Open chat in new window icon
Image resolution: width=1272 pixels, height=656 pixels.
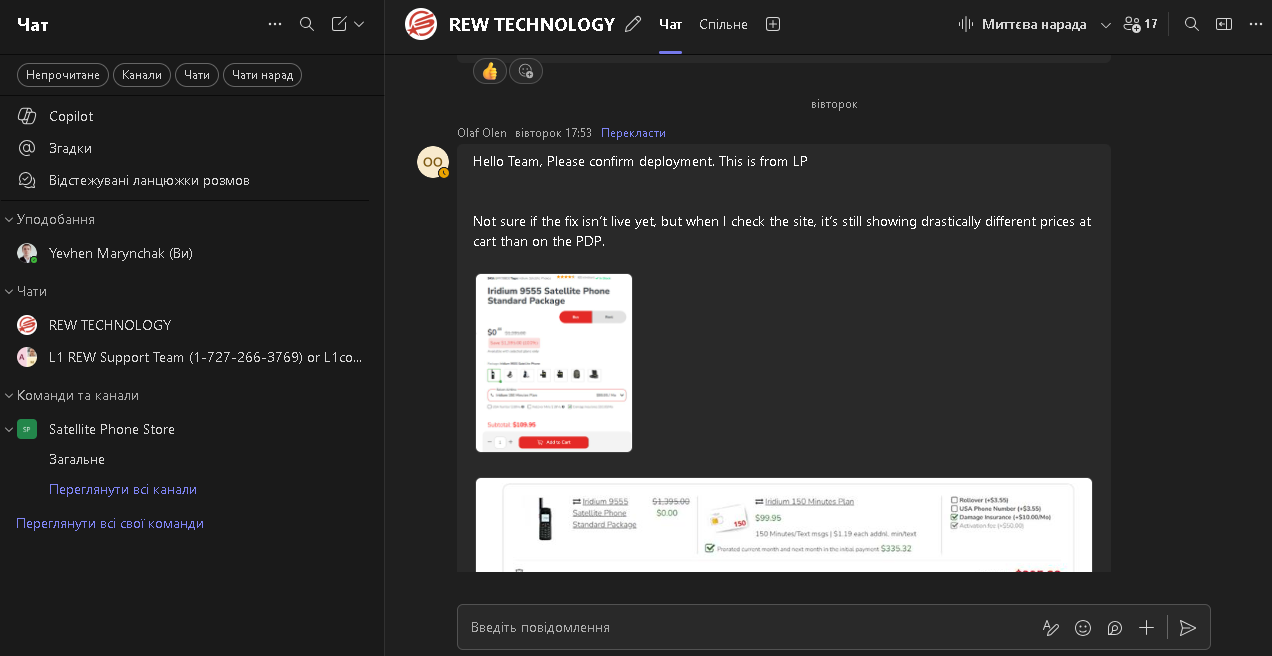(x=1223, y=24)
